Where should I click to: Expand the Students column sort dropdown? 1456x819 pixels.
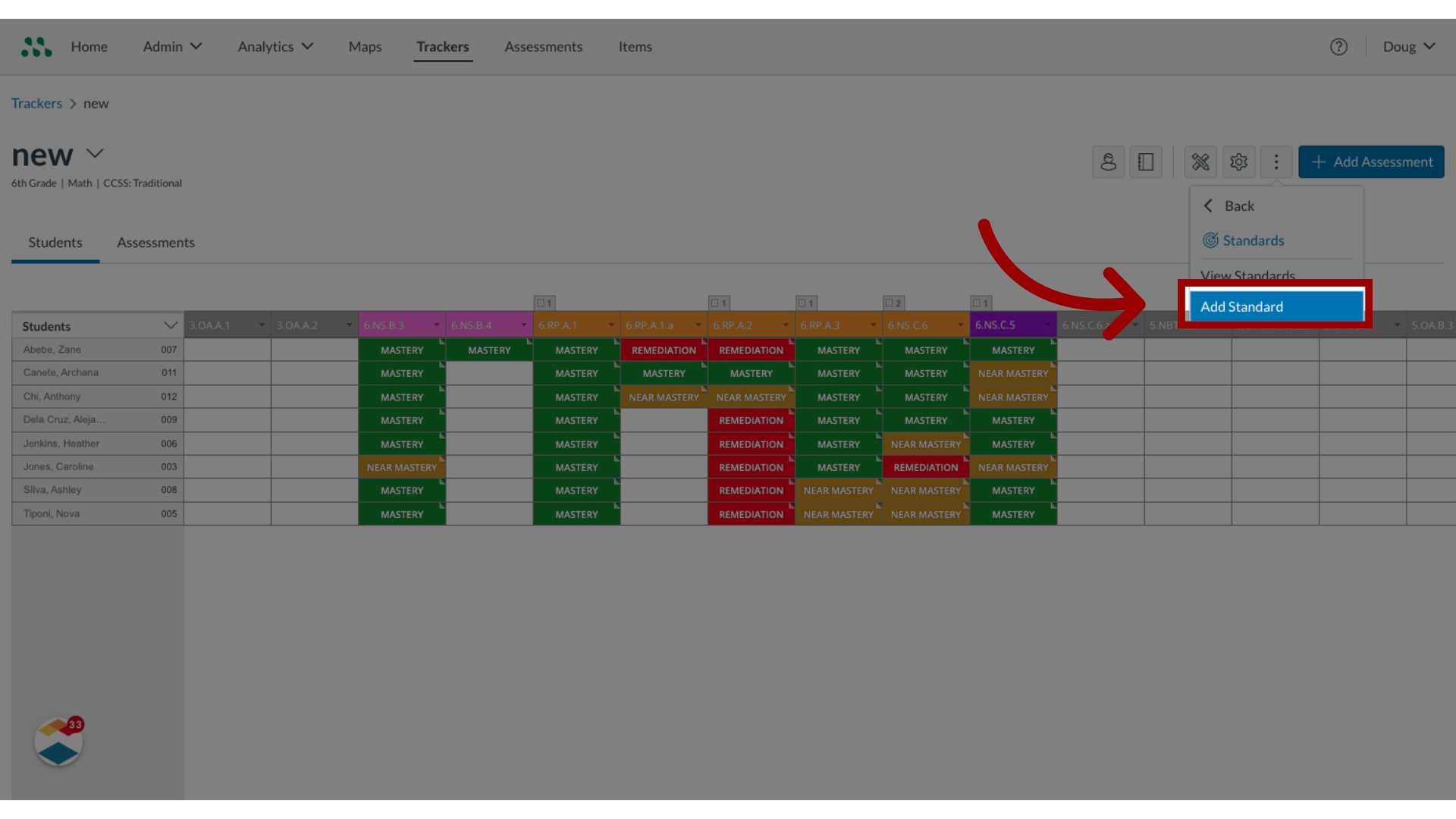tap(171, 326)
